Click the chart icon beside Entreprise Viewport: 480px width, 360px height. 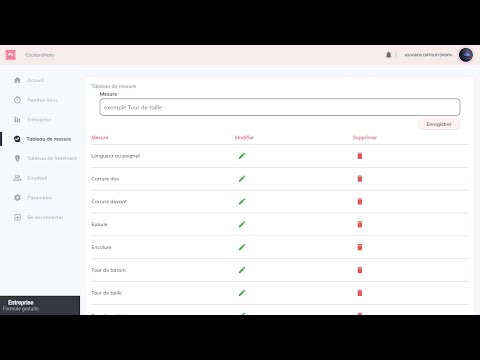tap(17, 119)
